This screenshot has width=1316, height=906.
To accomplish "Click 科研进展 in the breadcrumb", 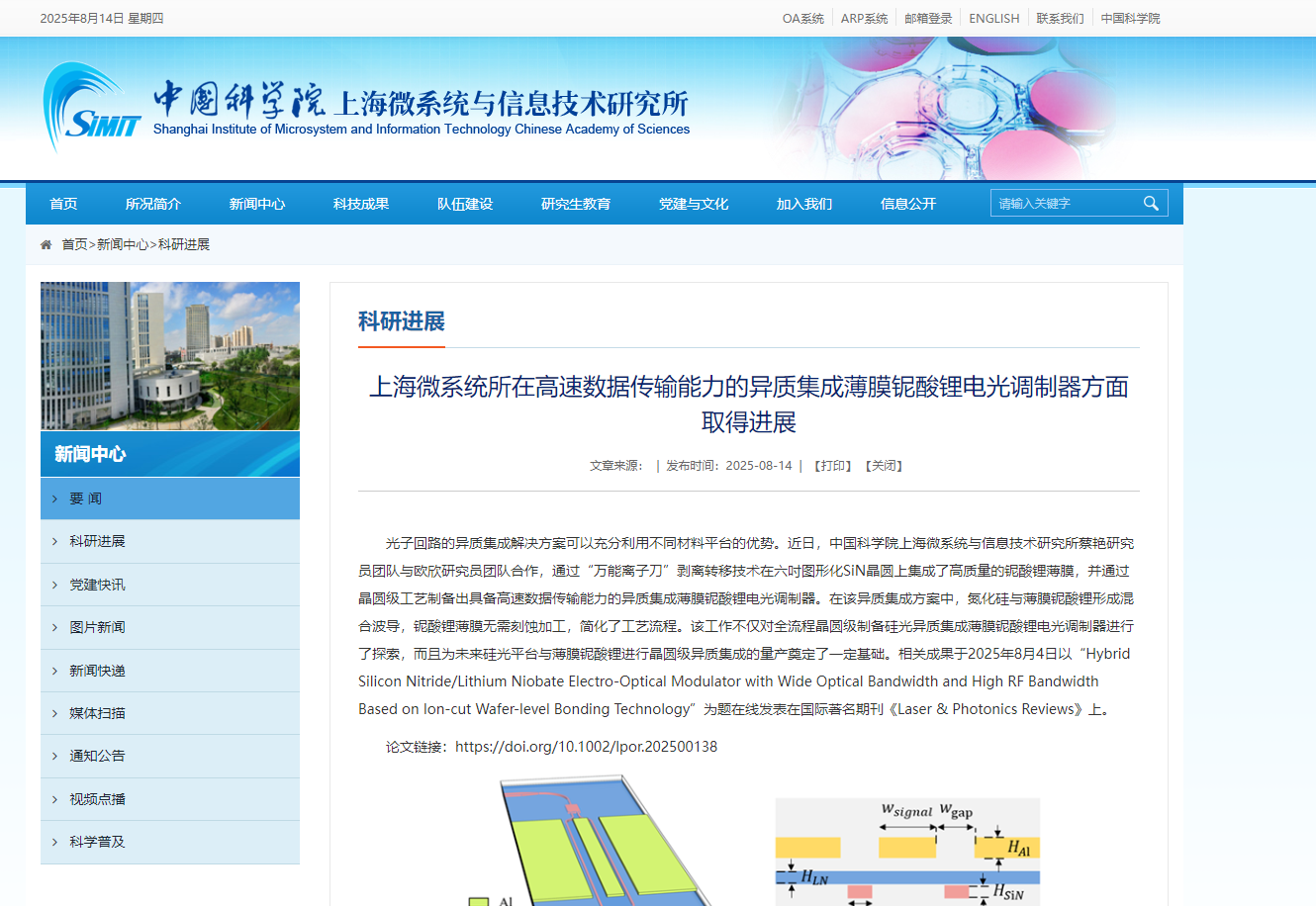I will (184, 244).
